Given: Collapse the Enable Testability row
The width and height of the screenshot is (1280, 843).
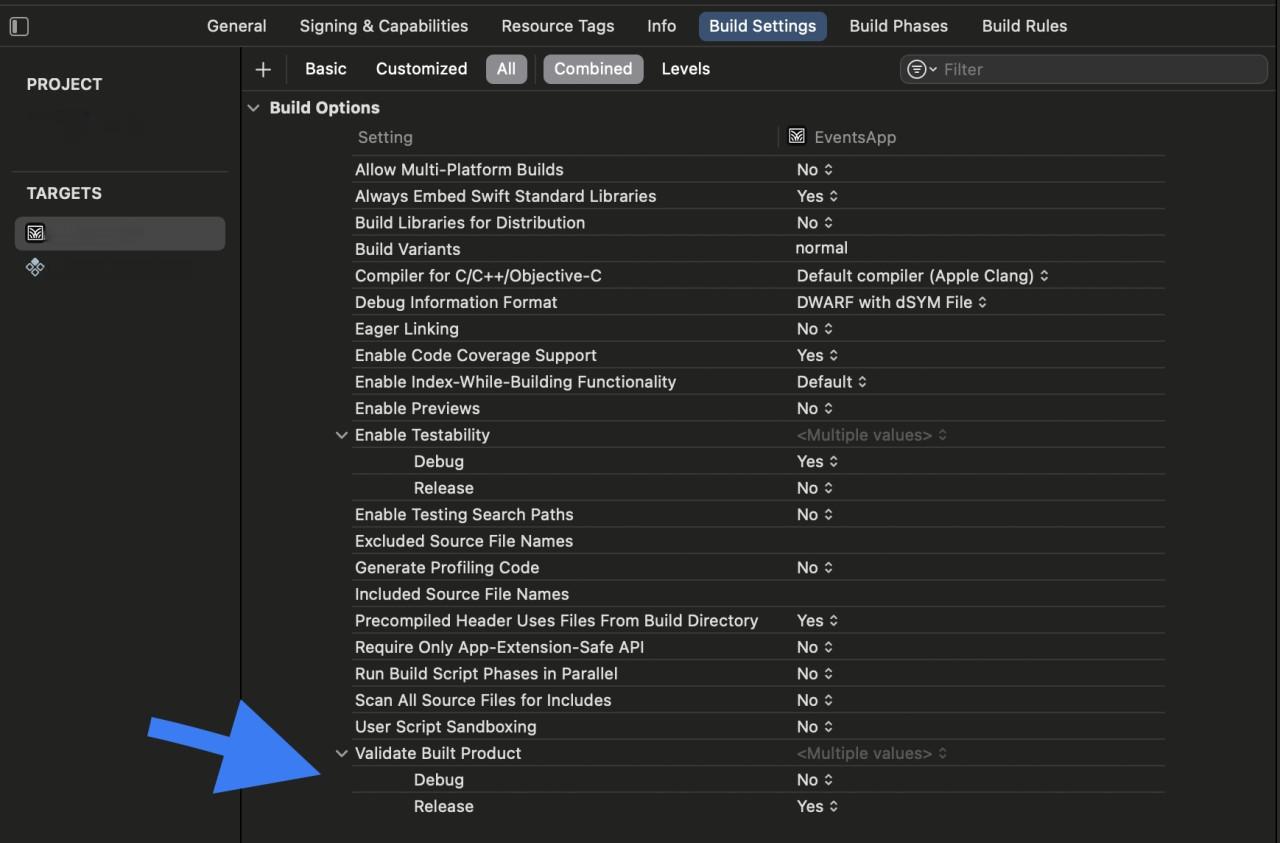Looking at the screenshot, I should click(x=342, y=435).
